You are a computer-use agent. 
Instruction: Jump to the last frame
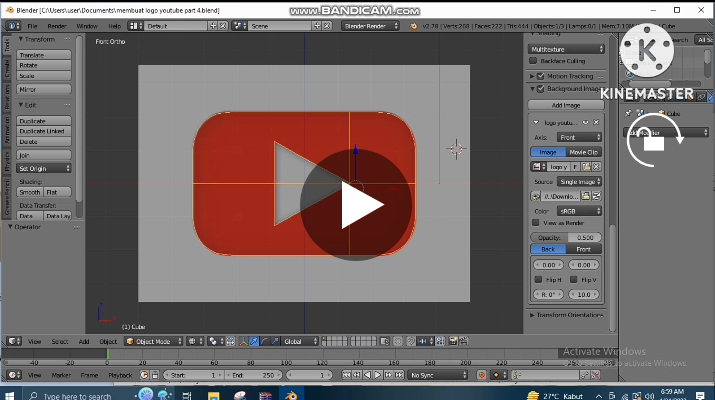click(399, 375)
